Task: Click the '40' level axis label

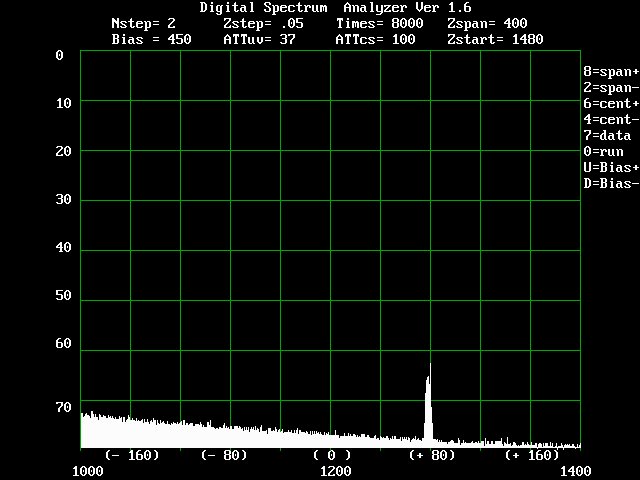Action: point(63,247)
